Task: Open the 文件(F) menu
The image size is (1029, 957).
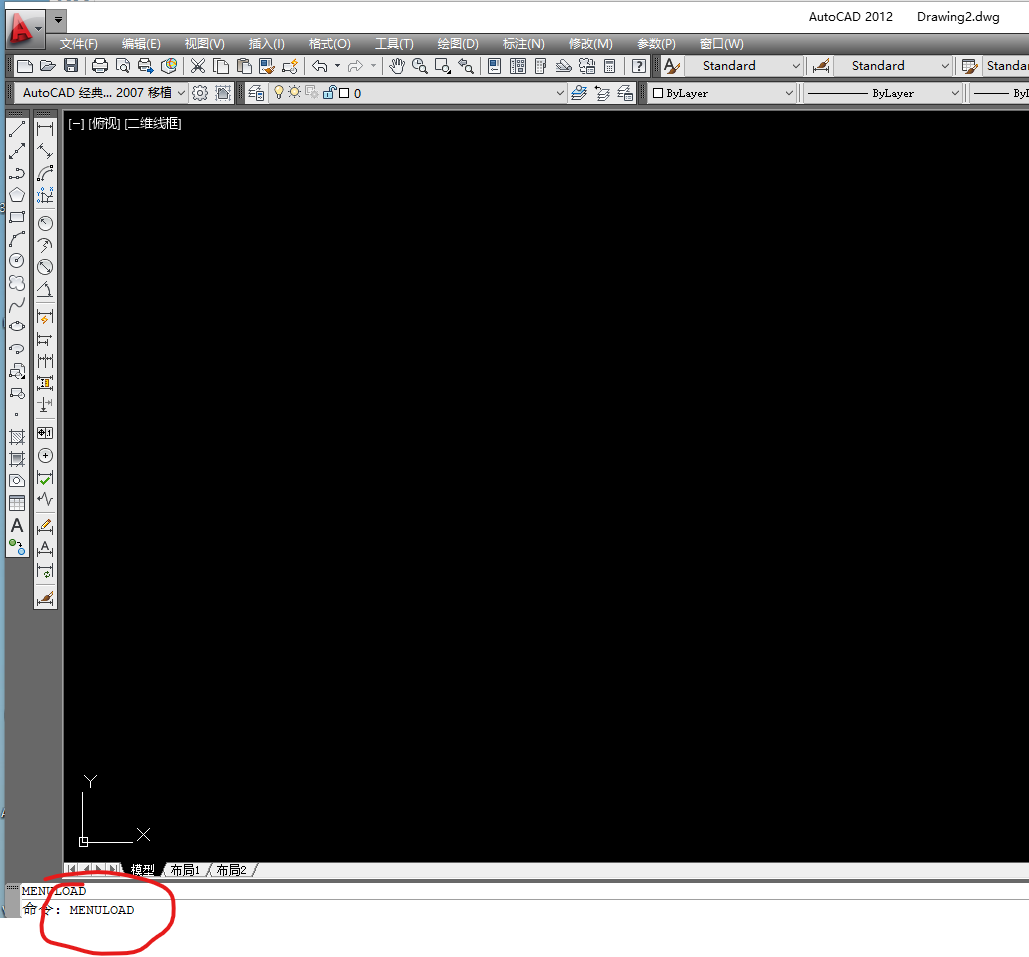Action: click(79, 44)
